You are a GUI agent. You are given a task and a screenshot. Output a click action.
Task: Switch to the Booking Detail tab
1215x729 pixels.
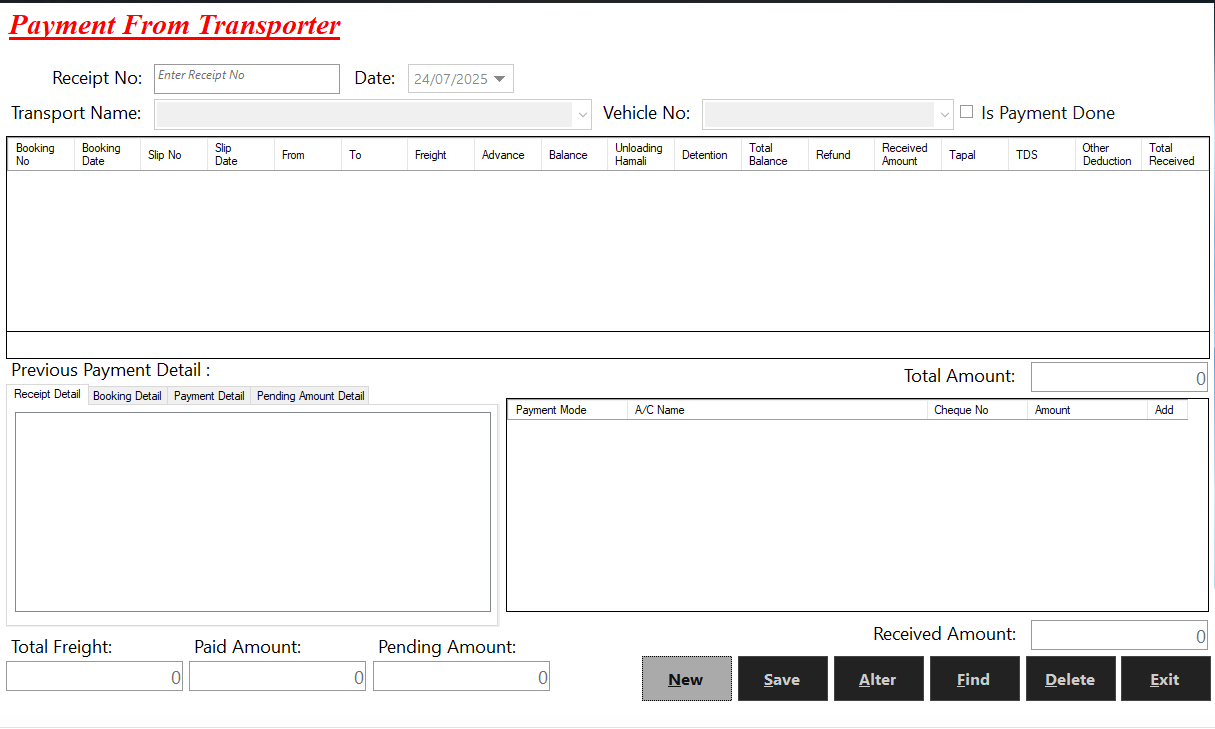(127, 396)
